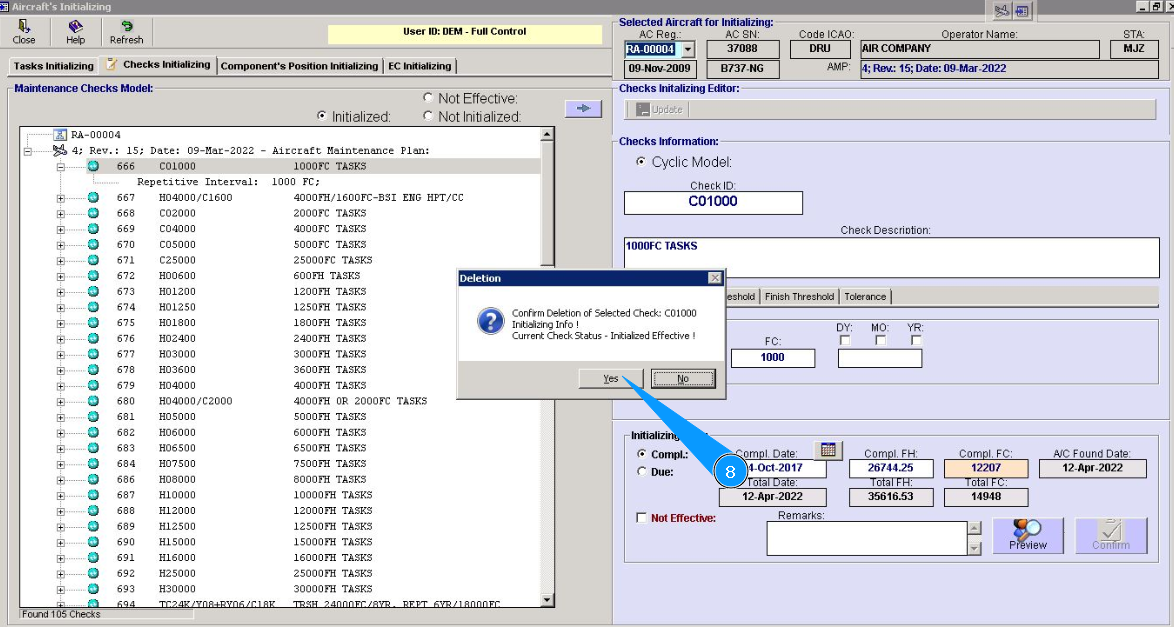This screenshot has width=1174, height=629.
Task: Select the Not Initialized radio button
Action: [428, 116]
